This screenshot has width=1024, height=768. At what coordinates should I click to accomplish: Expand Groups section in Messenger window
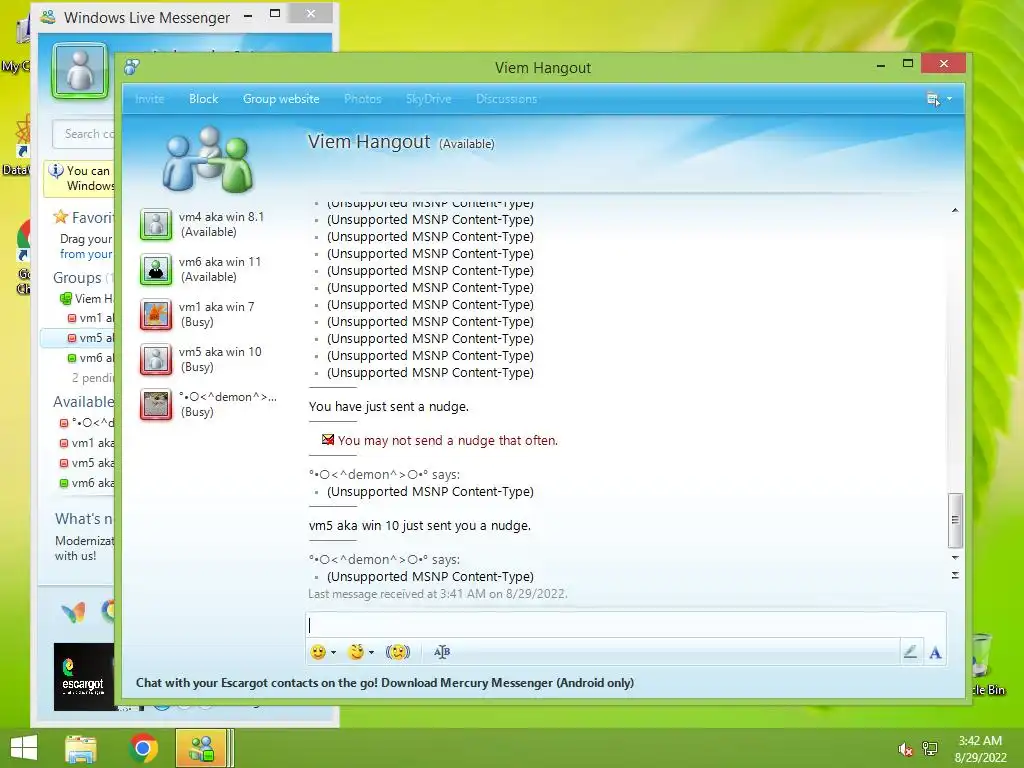[x=78, y=278]
